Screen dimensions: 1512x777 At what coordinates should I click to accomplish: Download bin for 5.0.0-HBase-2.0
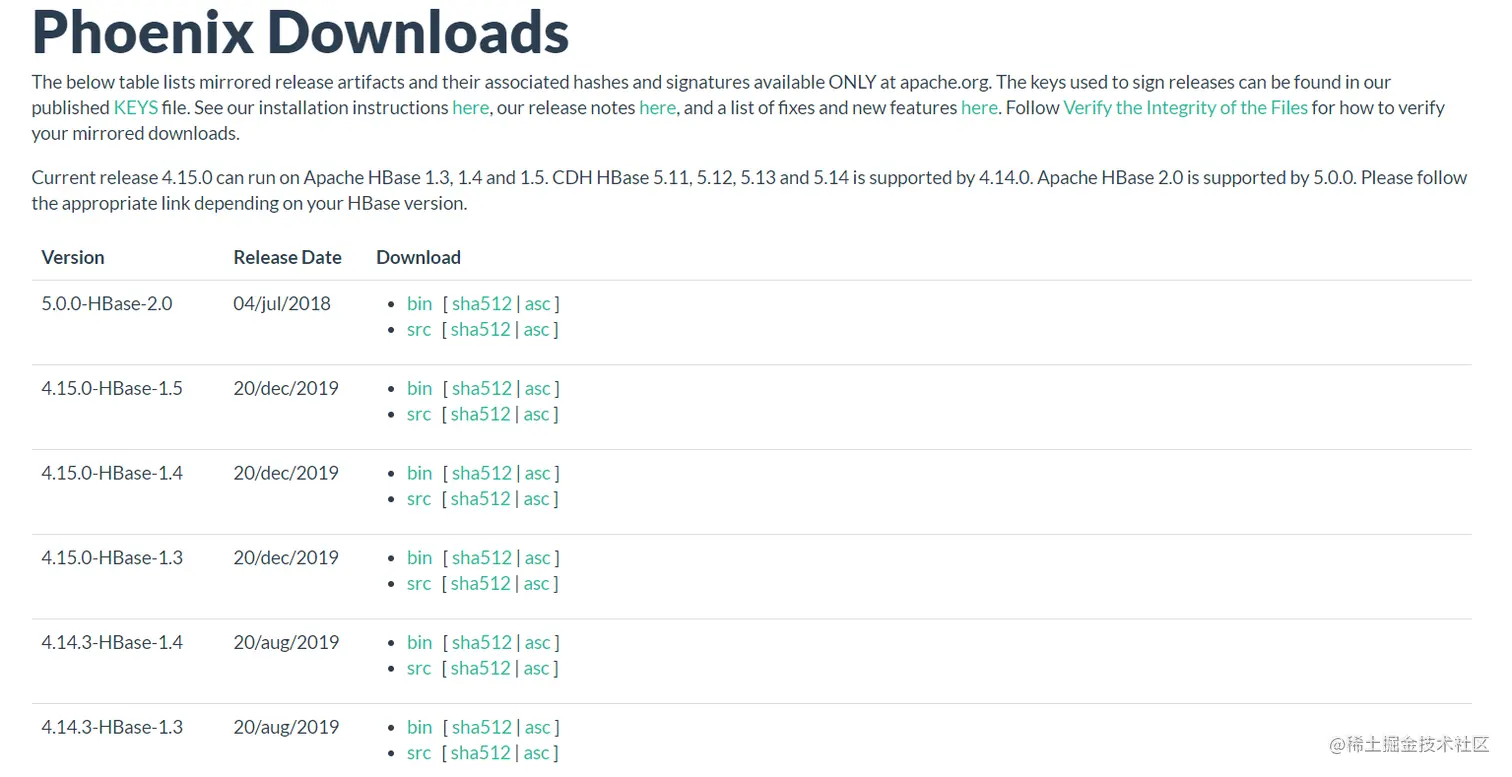pos(419,303)
